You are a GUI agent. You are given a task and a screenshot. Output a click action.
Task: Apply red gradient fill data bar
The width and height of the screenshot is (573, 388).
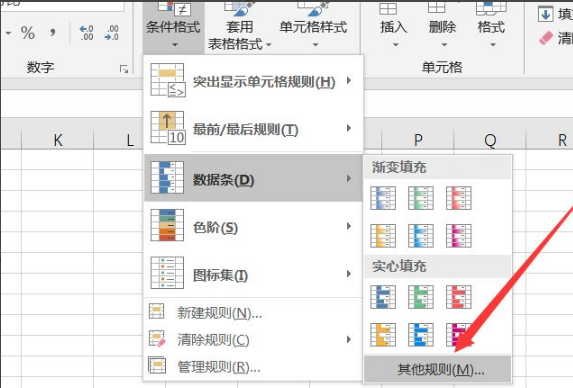459,198
